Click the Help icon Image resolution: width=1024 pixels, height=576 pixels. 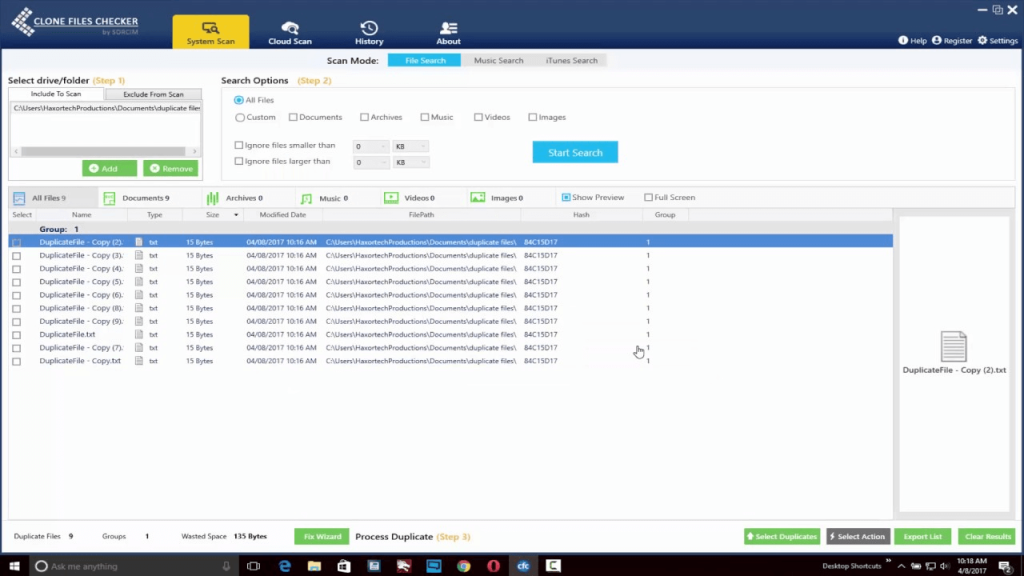903,41
